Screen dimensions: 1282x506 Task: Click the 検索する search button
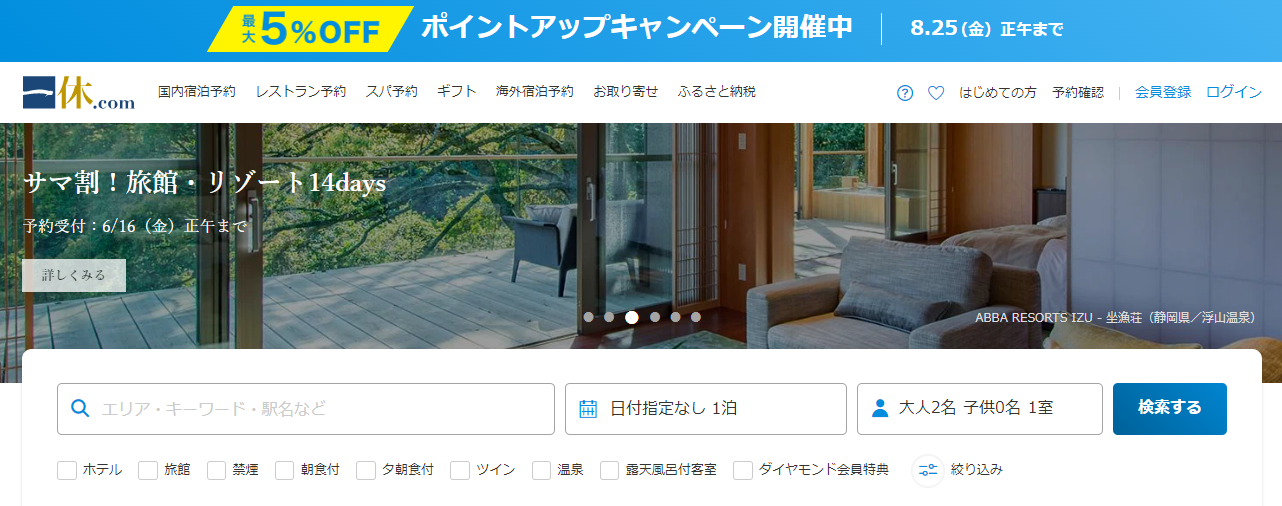click(1170, 409)
